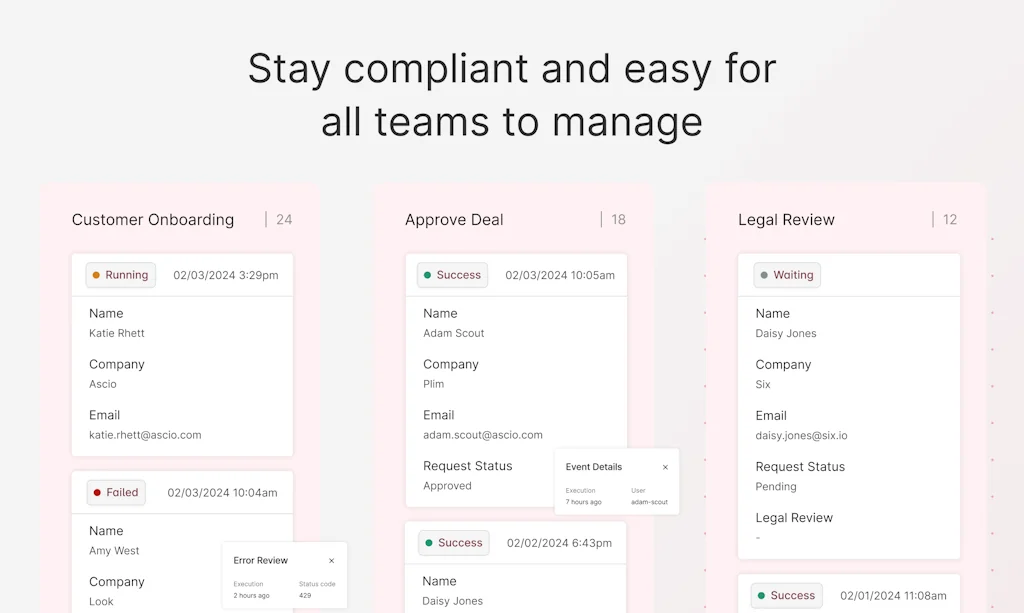Switch to the Approve Deal column header
This screenshot has height=613, width=1024.
(454, 219)
